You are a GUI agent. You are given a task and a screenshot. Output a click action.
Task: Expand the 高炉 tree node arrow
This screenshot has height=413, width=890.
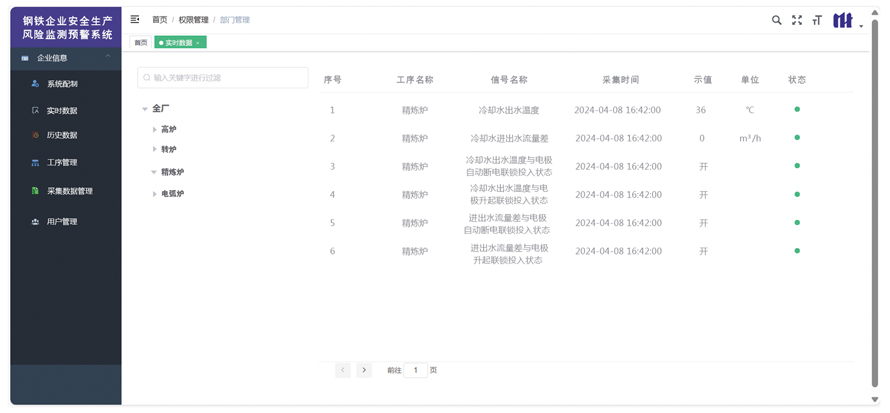(154, 130)
